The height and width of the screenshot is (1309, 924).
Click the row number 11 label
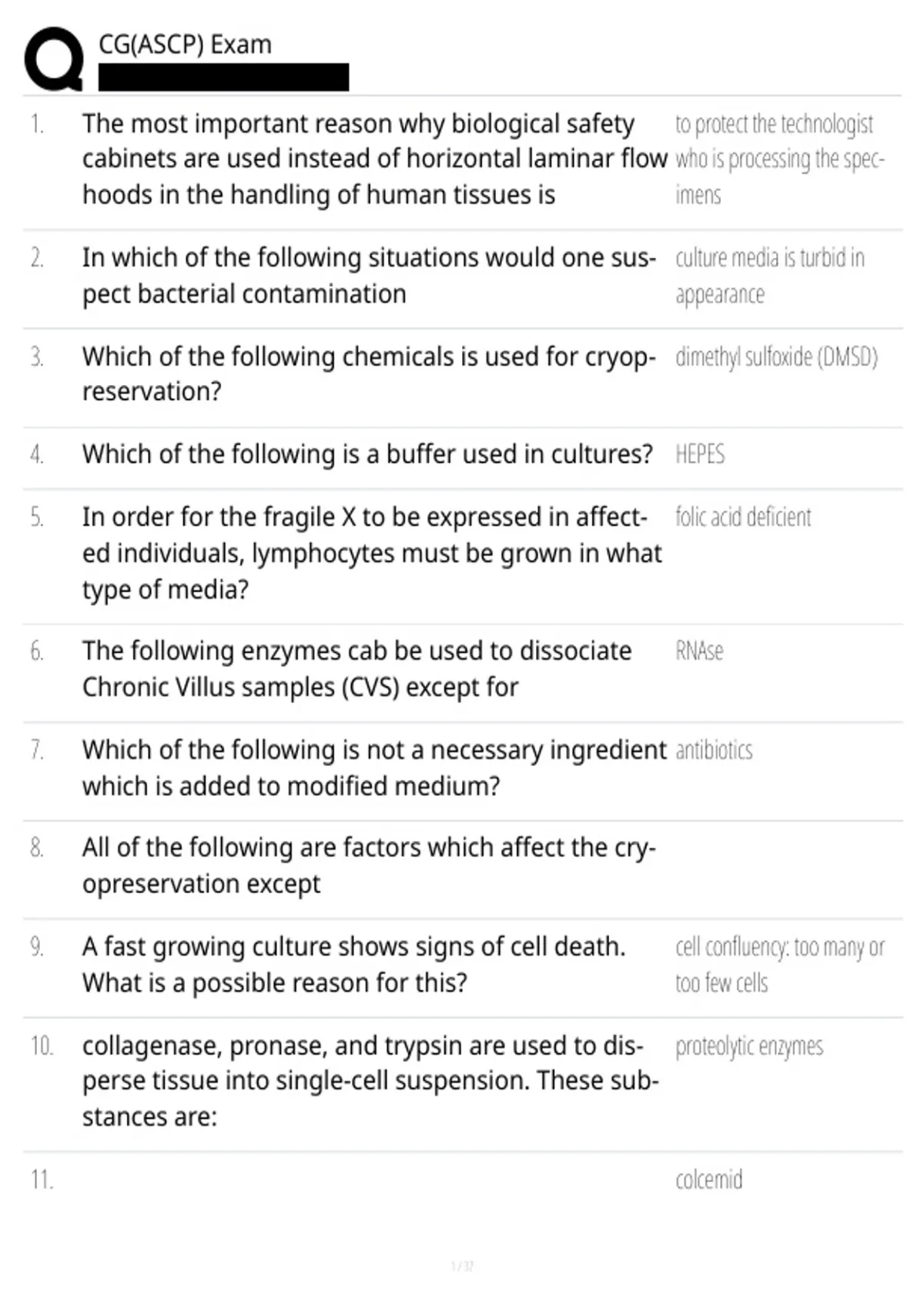42,1180
